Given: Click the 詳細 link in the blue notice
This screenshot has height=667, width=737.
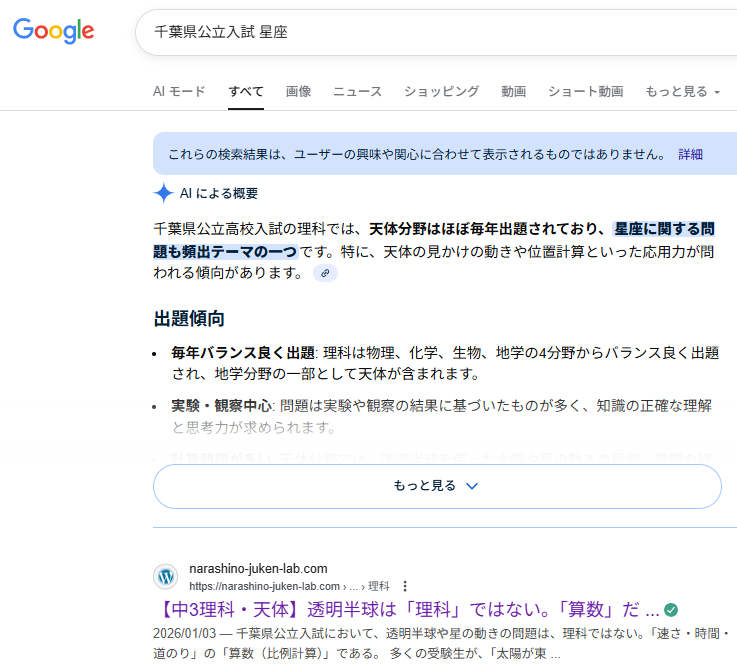Looking at the screenshot, I should click(690, 154).
